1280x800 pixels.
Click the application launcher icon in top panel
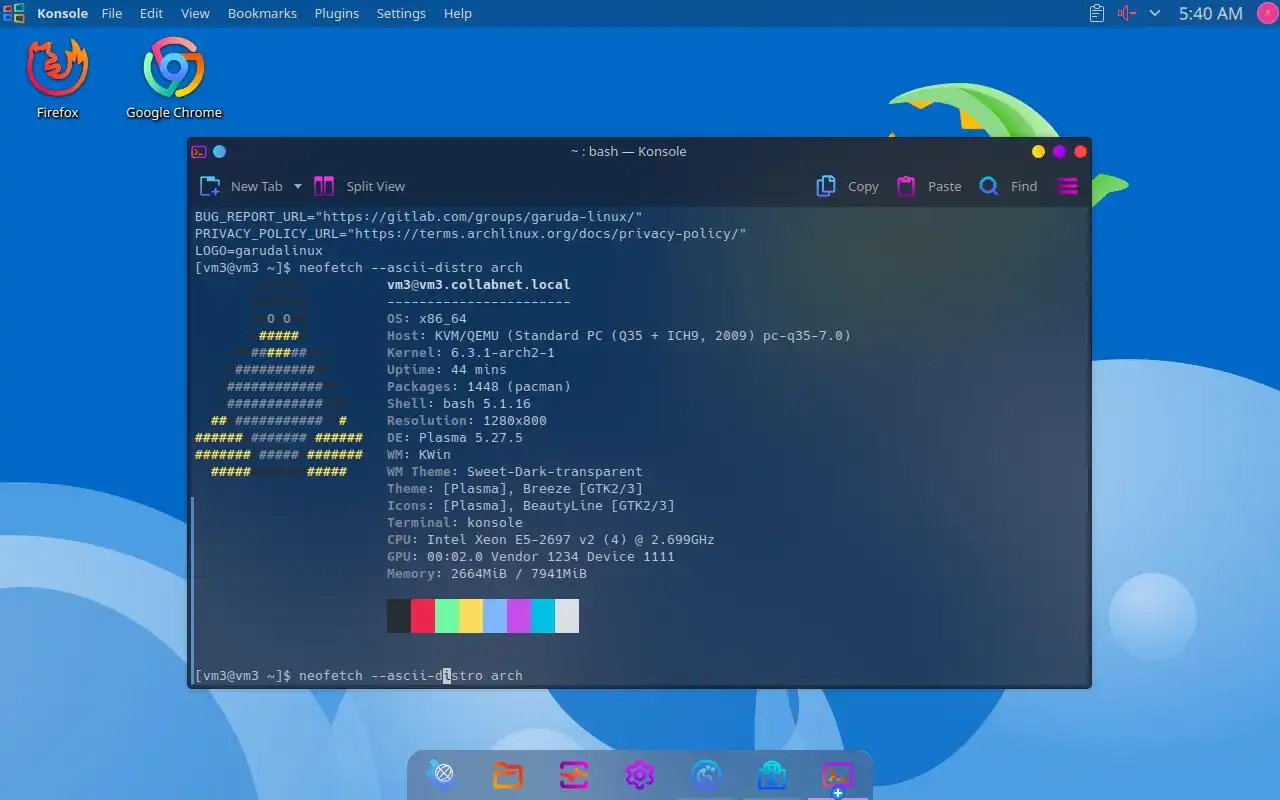[14, 13]
